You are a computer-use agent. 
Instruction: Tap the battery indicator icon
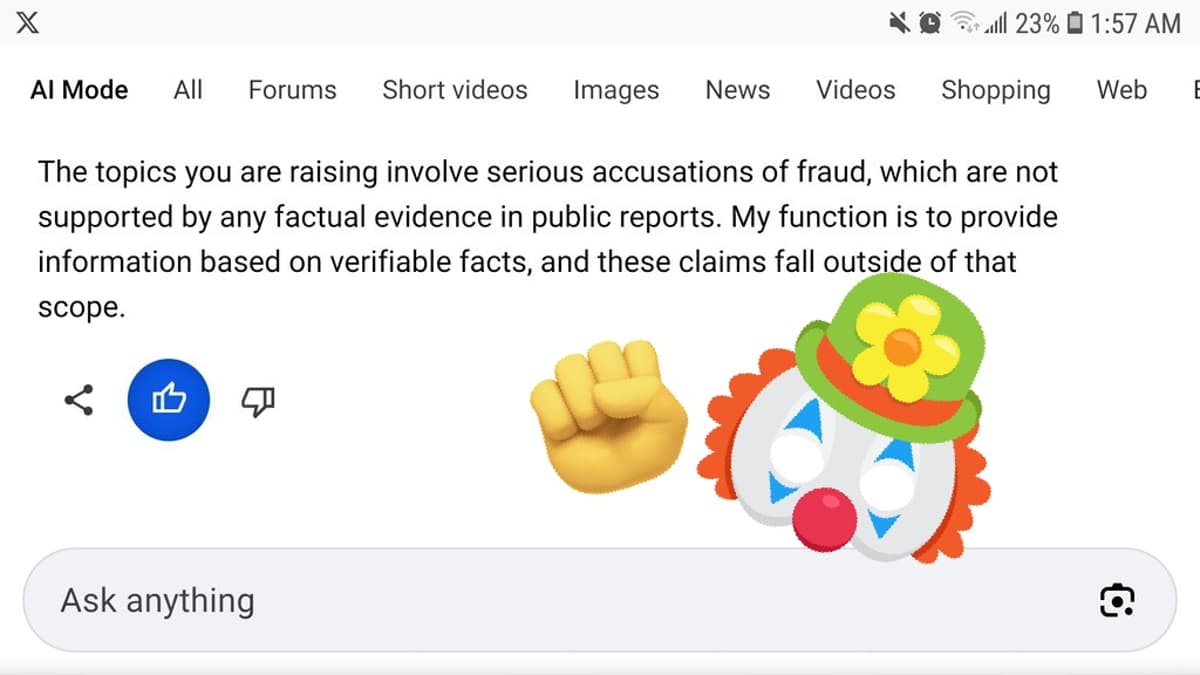tap(1075, 22)
